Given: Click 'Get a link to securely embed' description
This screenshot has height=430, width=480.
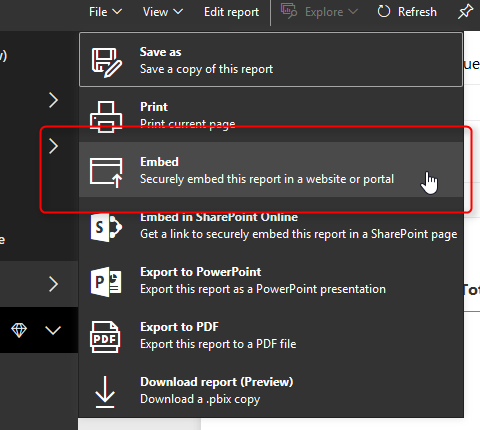Looking at the screenshot, I should click(x=299, y=234).
